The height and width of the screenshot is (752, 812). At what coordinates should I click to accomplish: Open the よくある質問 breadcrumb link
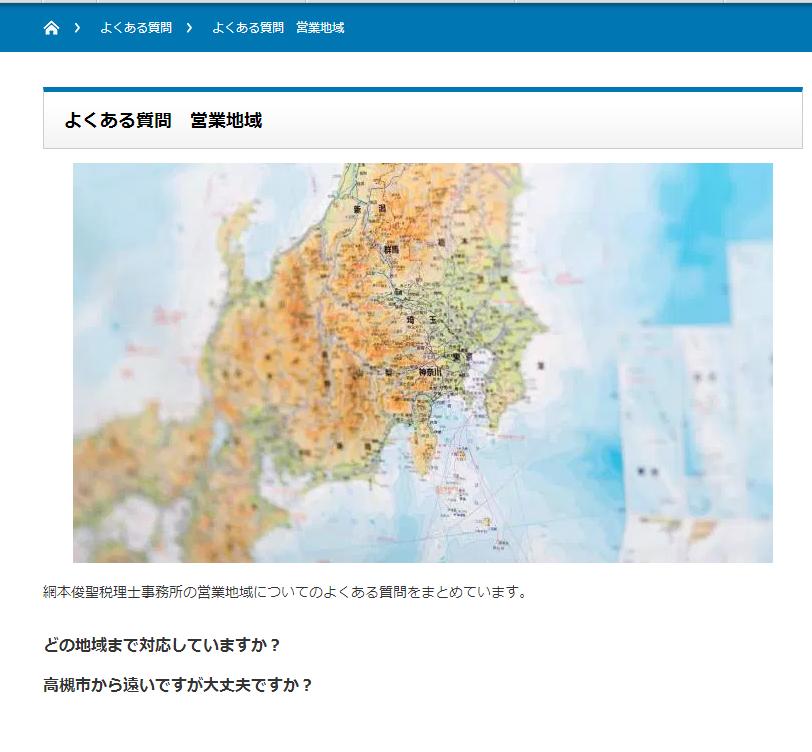pos(136,28)
